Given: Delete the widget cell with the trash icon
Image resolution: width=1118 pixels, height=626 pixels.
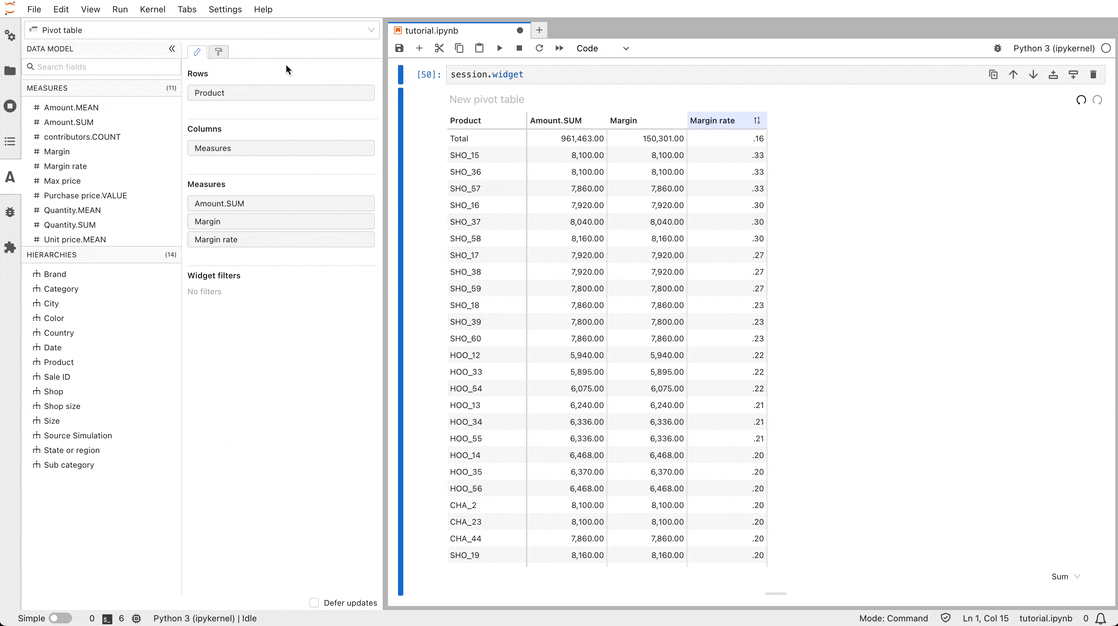Looking at the screenshot, I should (1093, 74).
